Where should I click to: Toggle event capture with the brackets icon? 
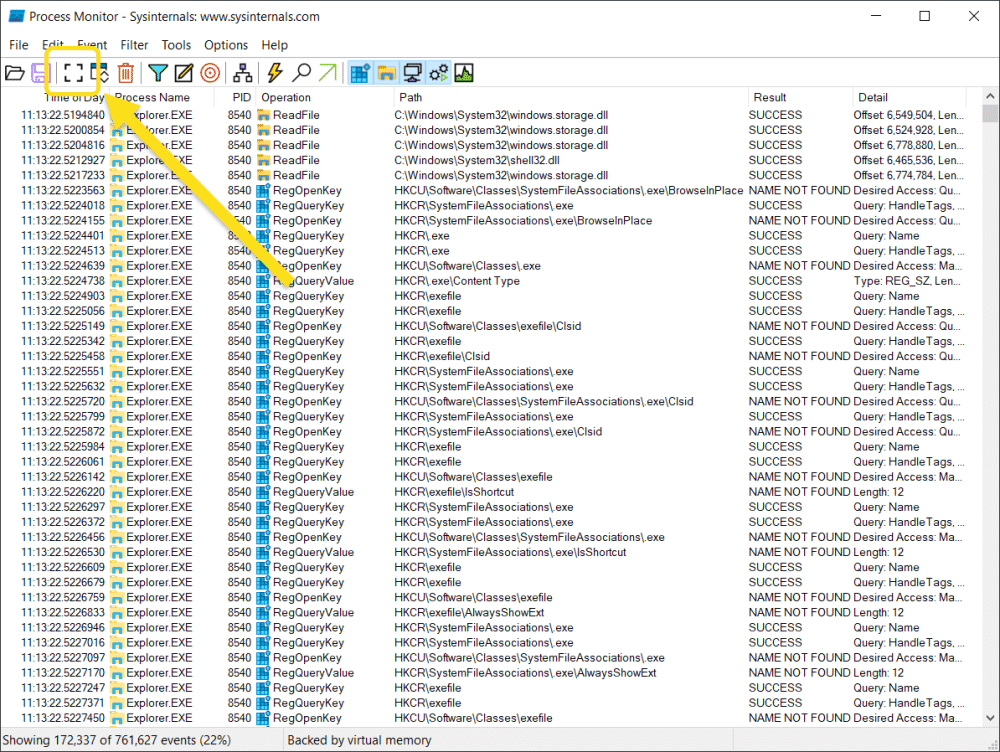click(73, 73)
